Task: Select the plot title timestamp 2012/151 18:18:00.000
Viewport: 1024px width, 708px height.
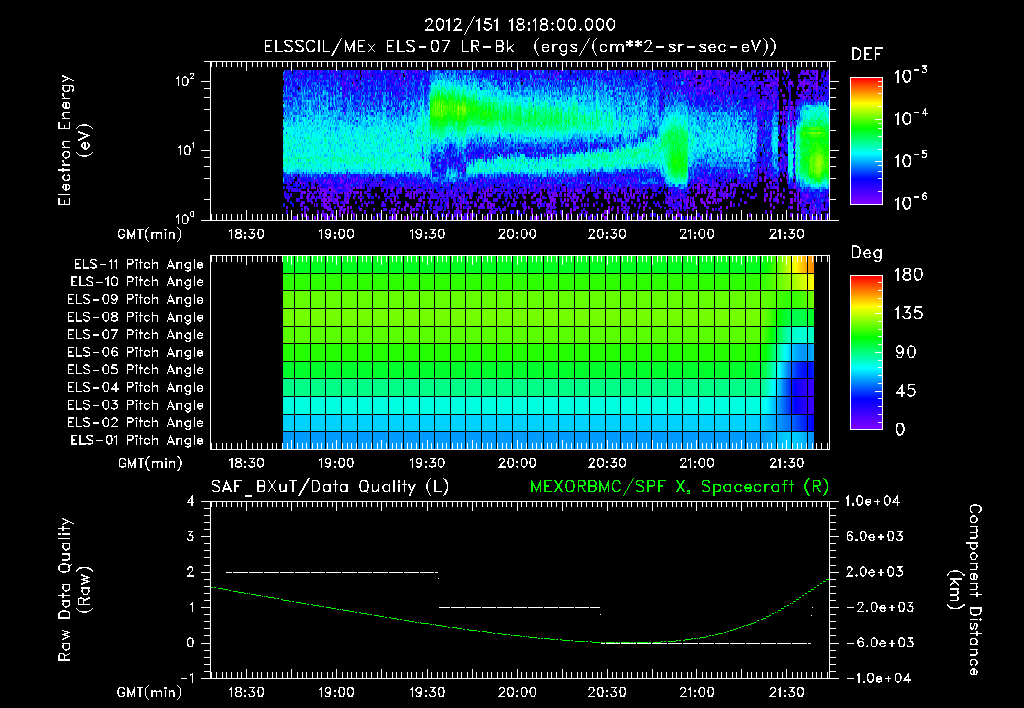Action: (x=520, y=25)
